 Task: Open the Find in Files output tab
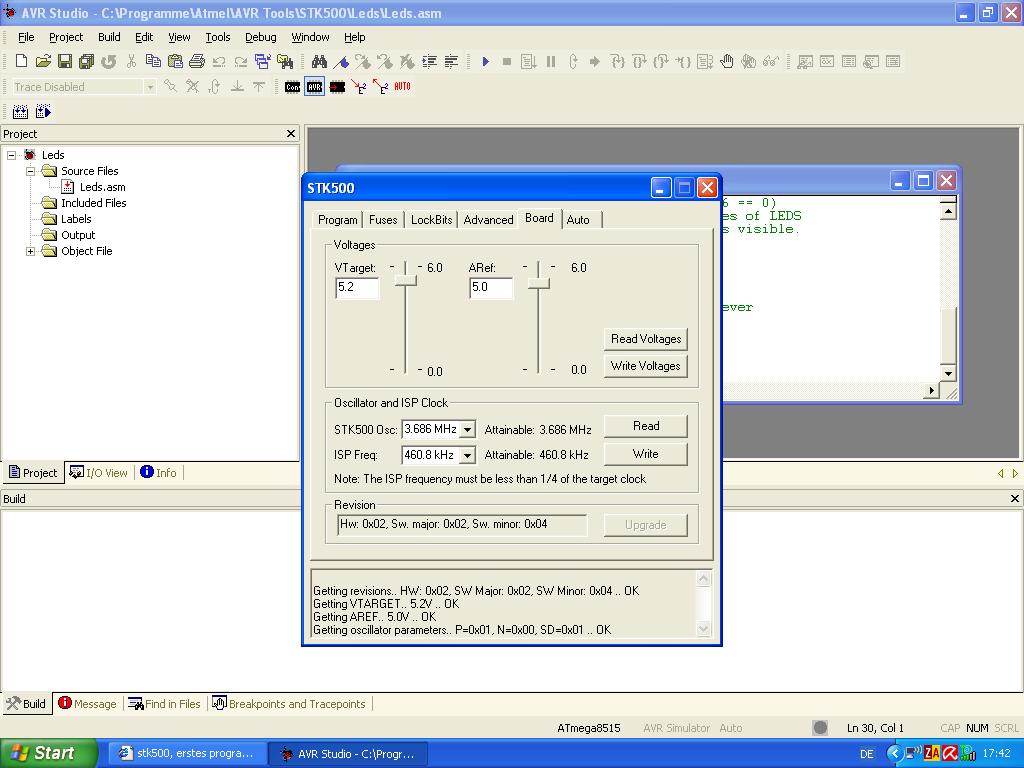coord(165,704)
